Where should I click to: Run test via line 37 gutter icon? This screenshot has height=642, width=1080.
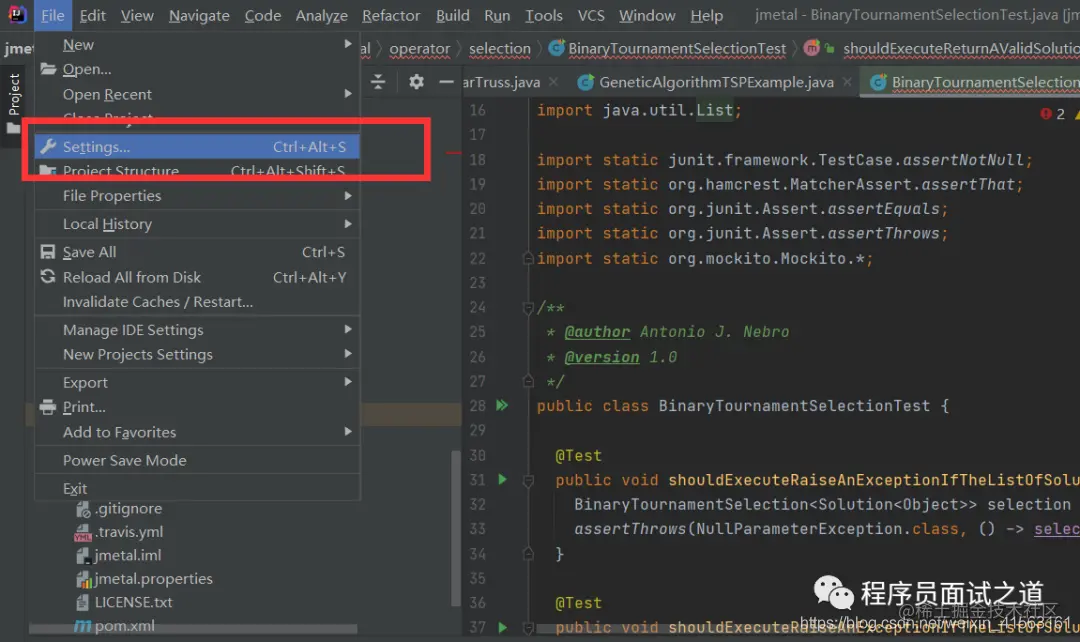coord(502,627)
